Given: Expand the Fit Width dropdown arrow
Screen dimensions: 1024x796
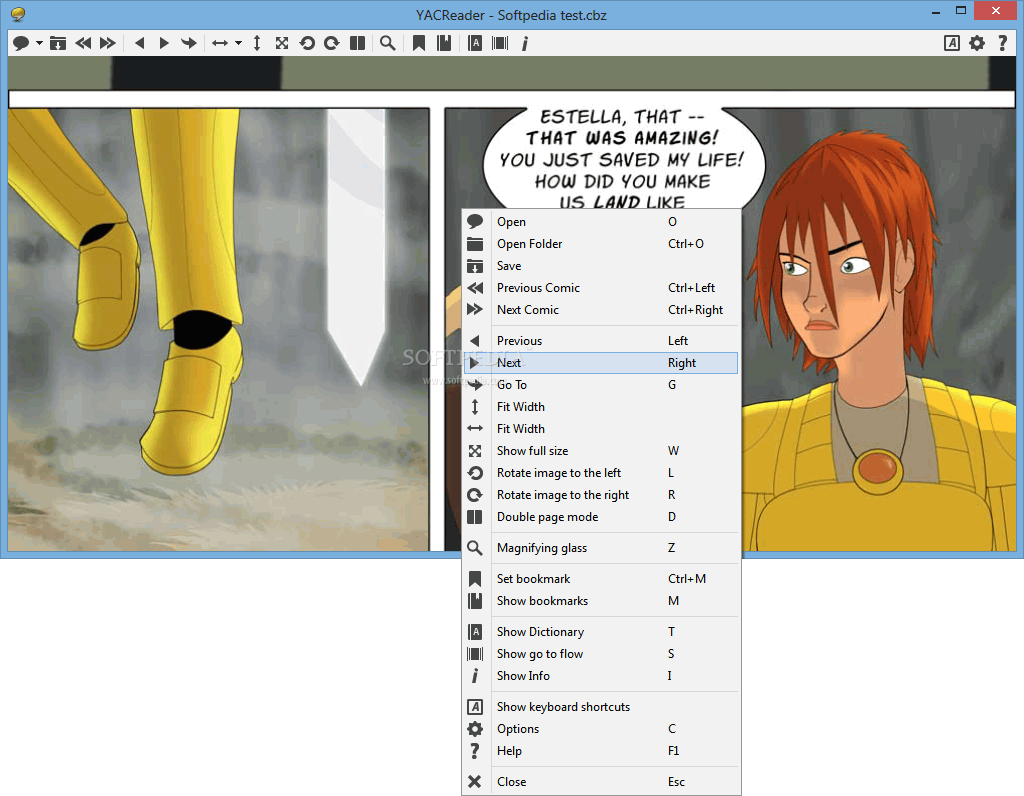Looking at the screenshot, I should point(238,43).
